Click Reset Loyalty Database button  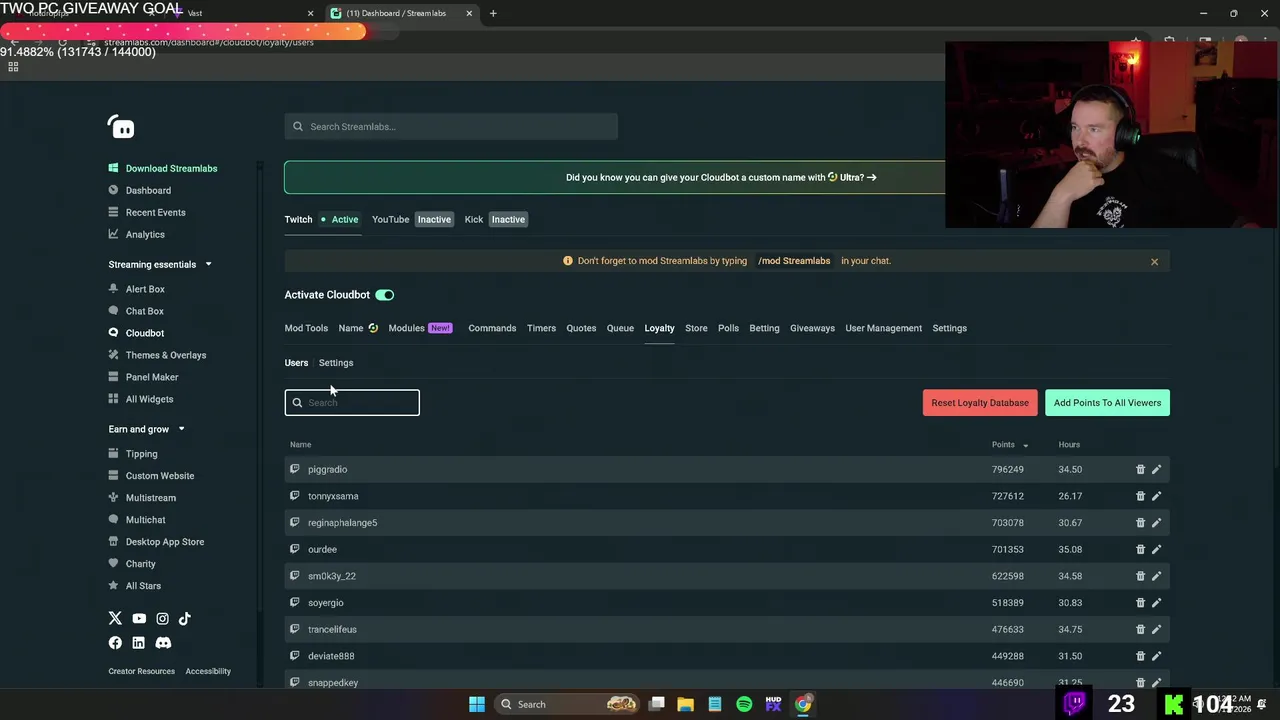(980, 403)
